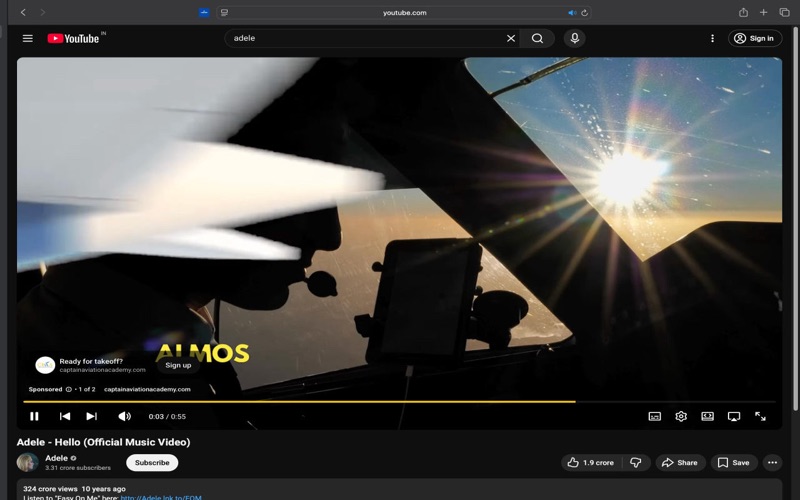Click the Adele - Hello video title
The image size is (800, 500).
(104, 442)
